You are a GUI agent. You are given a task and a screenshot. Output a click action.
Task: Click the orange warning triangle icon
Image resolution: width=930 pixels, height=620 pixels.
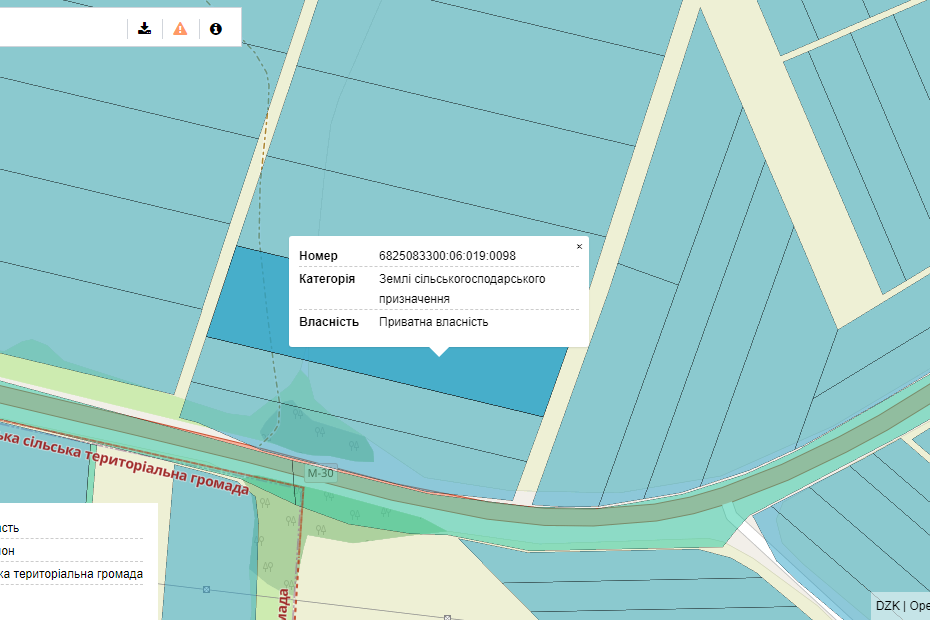[x=180, y=28]
